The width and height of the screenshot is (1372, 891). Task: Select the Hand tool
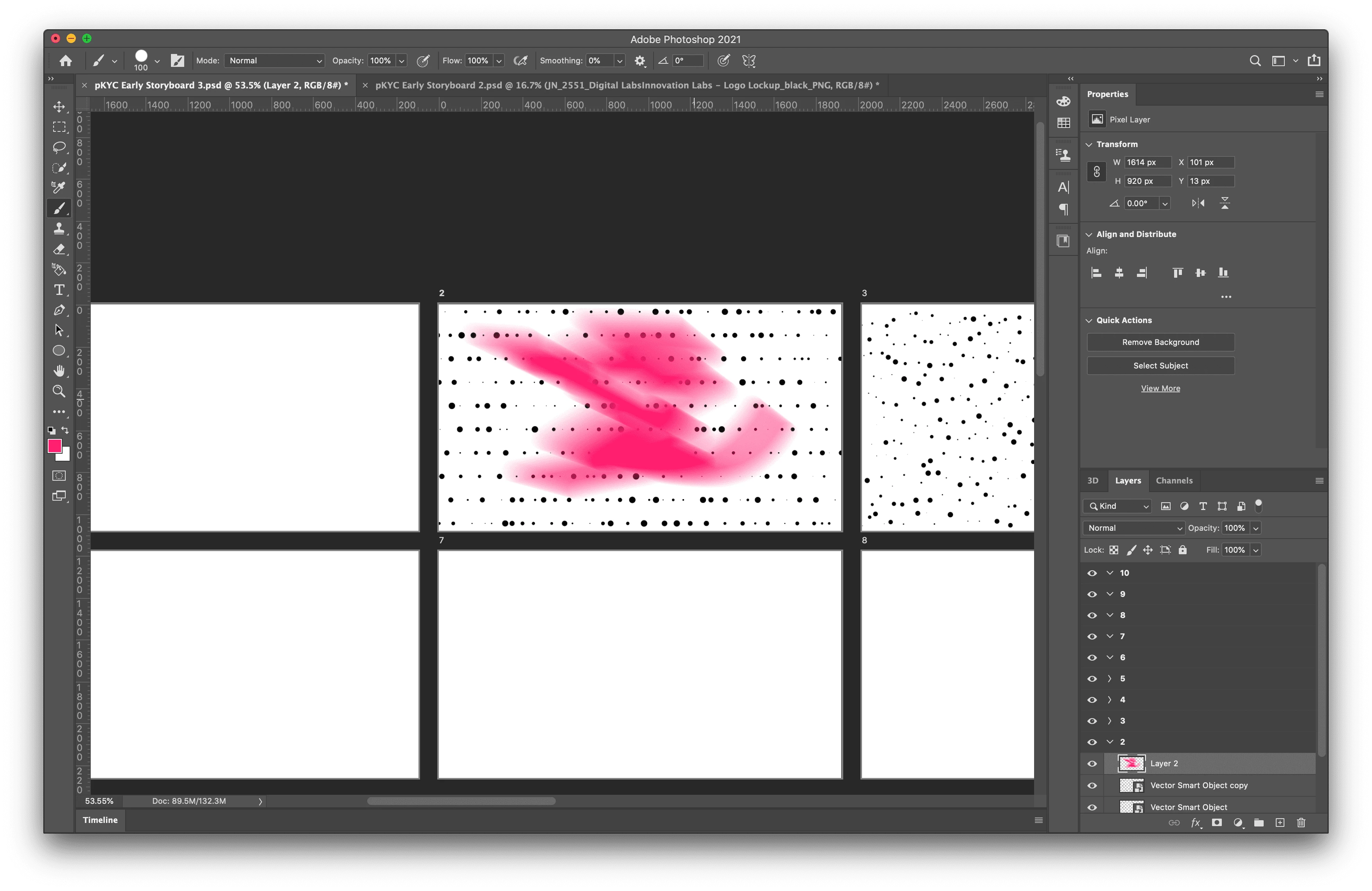pyautogui.click(x=59, y=370)
